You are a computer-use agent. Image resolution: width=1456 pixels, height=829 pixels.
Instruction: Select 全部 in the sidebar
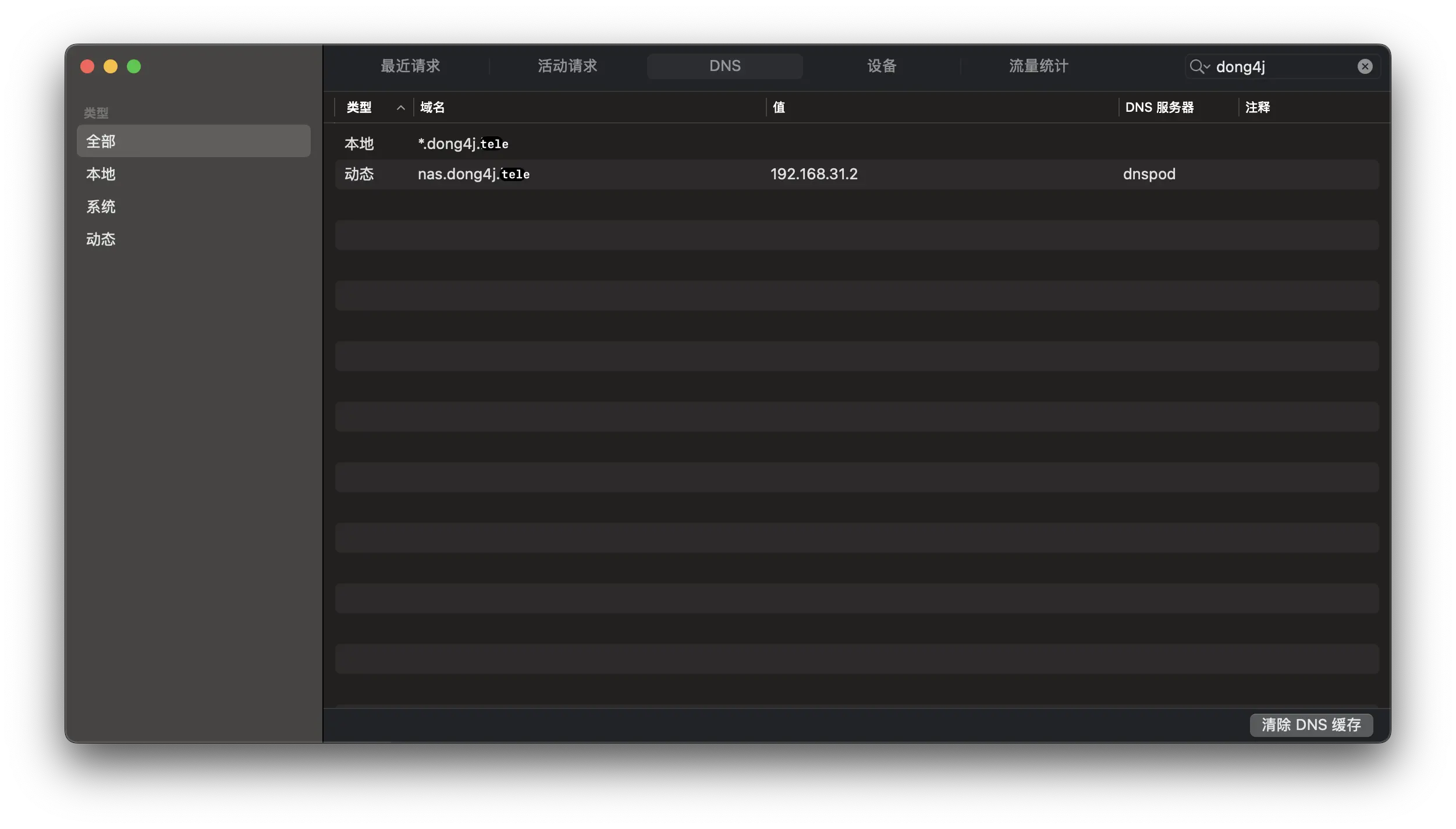[101, 141]
